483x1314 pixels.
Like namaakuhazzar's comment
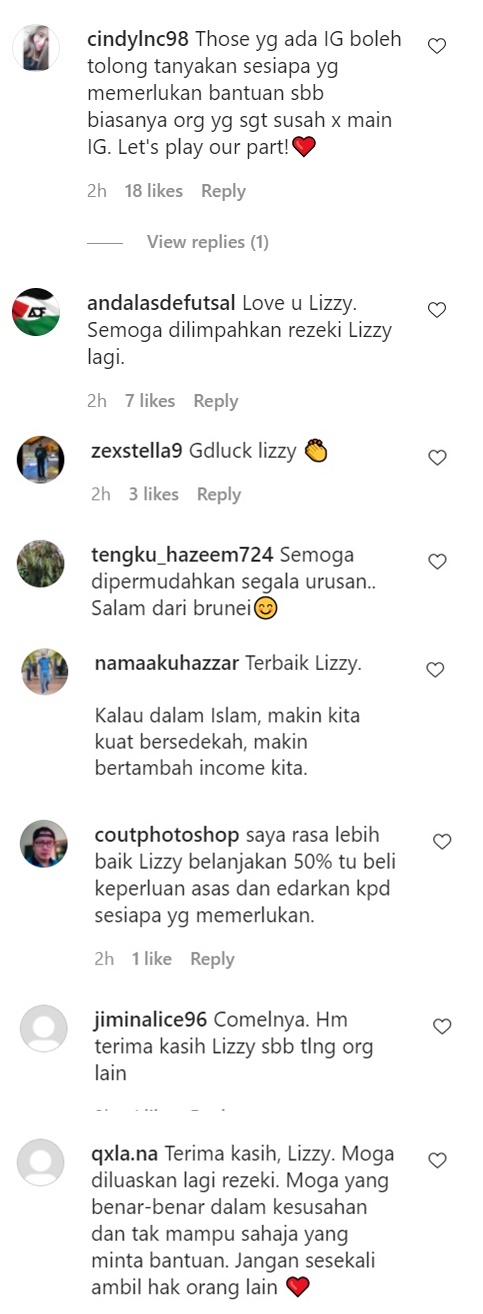point(435,670)
